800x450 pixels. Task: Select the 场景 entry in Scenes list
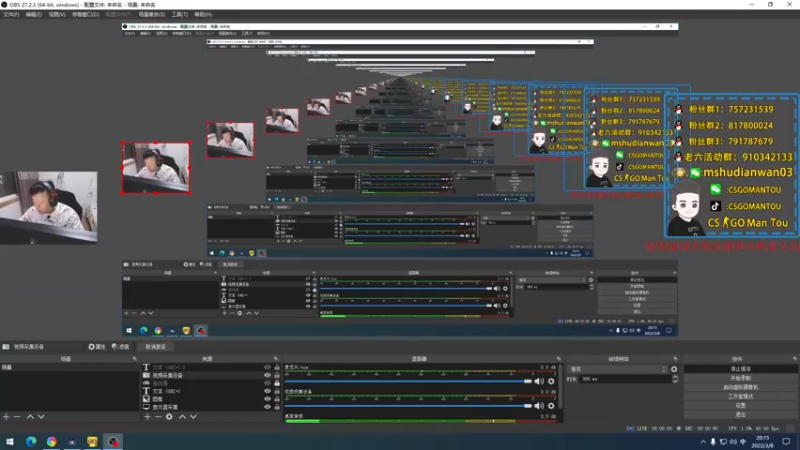pyautogui.click(x=69, y=367)
